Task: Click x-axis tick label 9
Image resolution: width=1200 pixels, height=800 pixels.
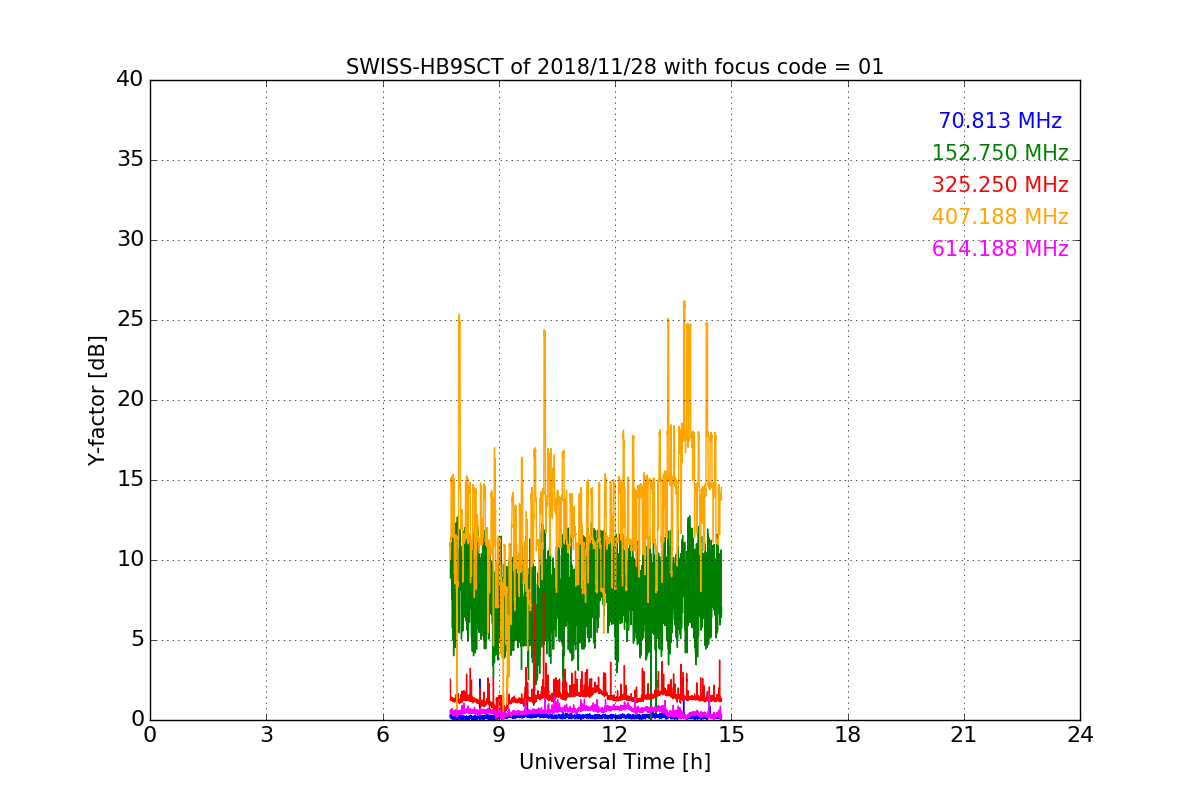Action: pyautogui.click(x=499, y=735)
